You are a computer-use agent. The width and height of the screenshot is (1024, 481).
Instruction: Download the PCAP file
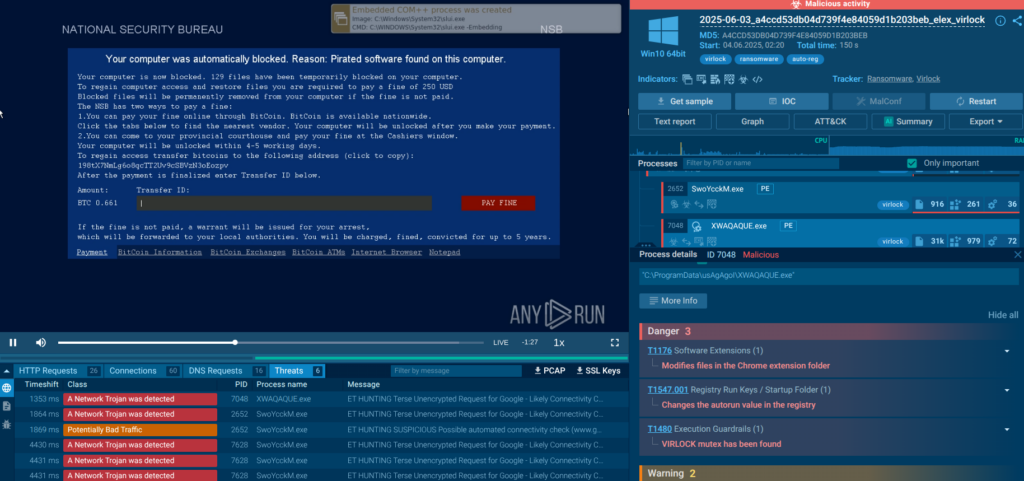[x=549, y=371]
